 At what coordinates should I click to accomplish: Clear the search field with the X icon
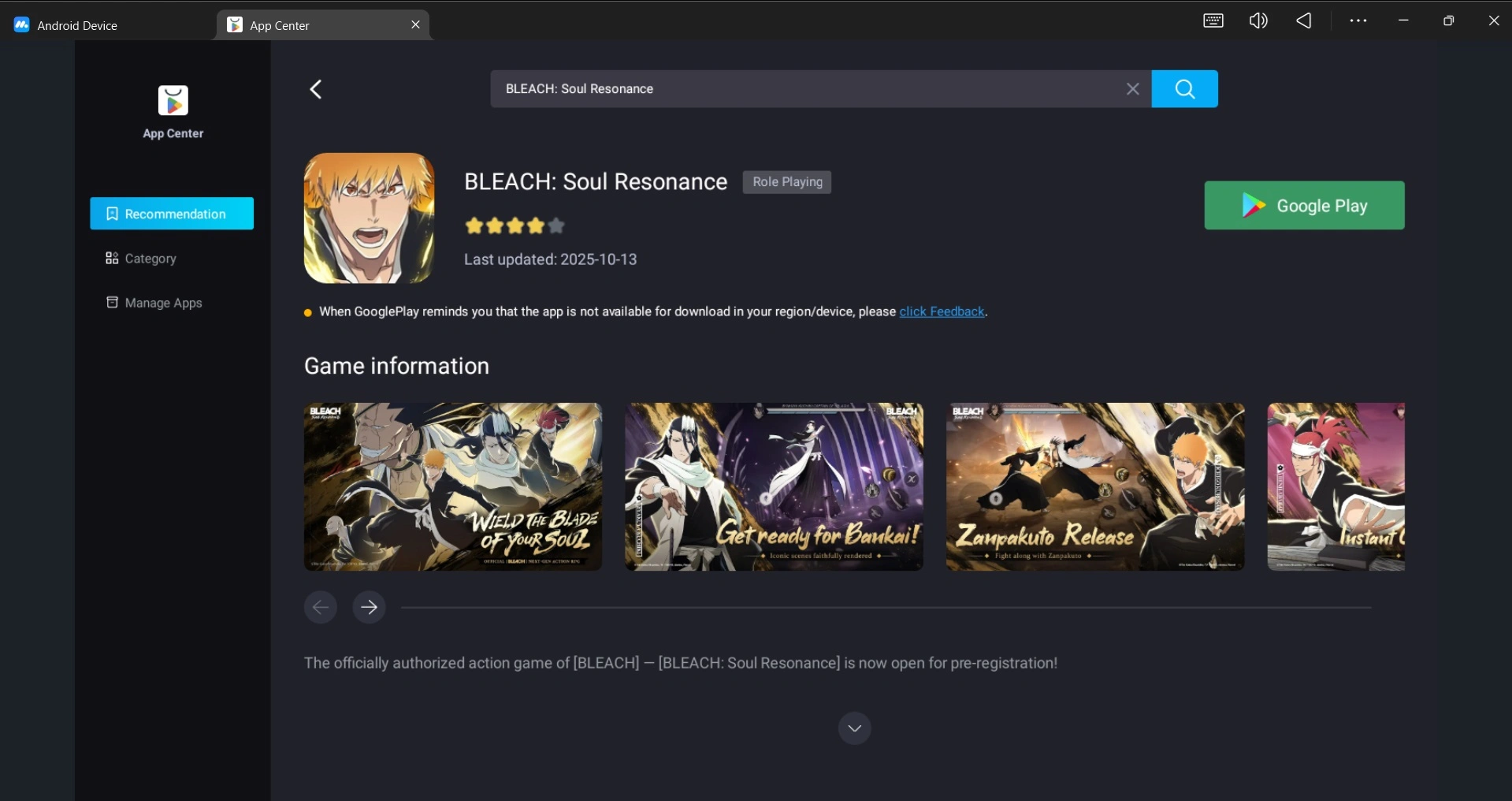(x=1132, y=88)
